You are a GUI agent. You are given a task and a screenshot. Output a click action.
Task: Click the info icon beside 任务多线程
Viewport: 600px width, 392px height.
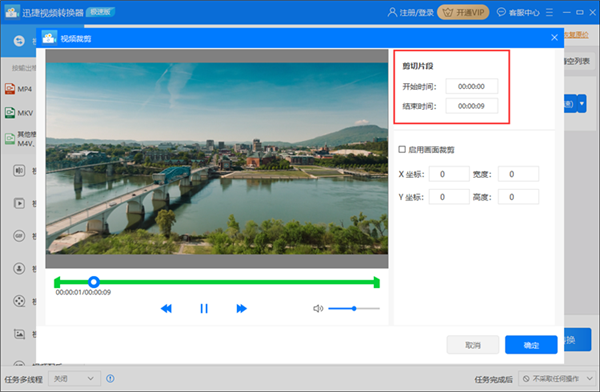click(110, 379)
